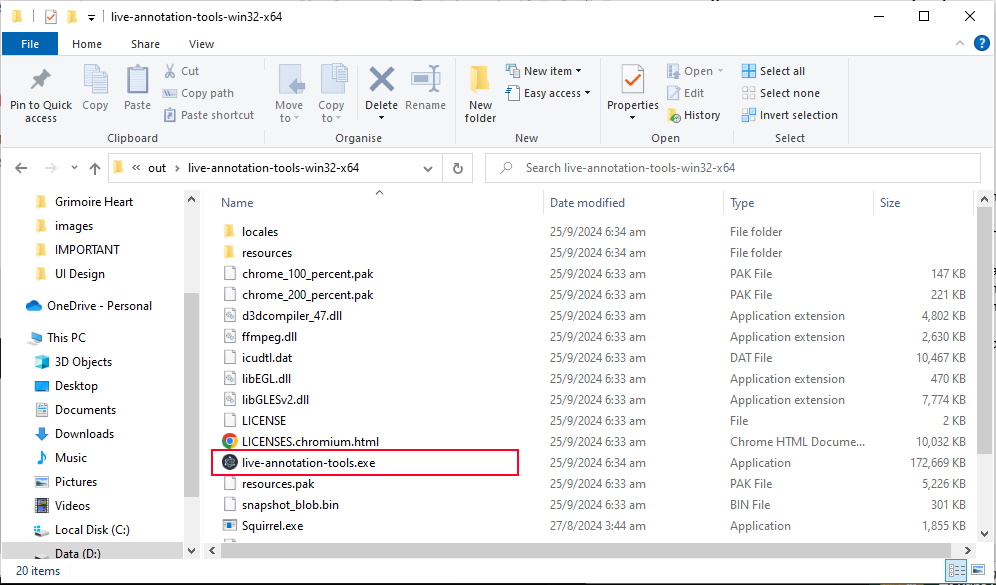Click Select none in ribbon
Image resolution: width=996 pixels, height=585 pixels.
coord(781,93)
